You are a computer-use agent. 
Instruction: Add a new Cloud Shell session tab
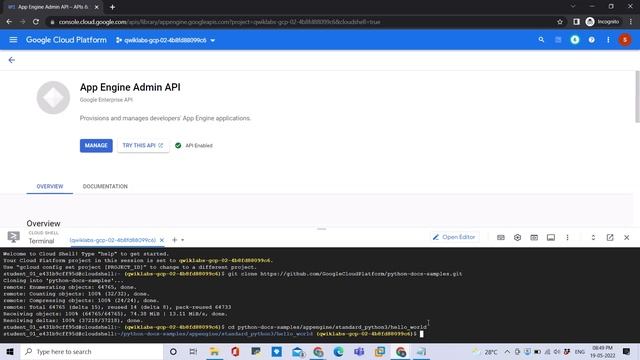174,240
